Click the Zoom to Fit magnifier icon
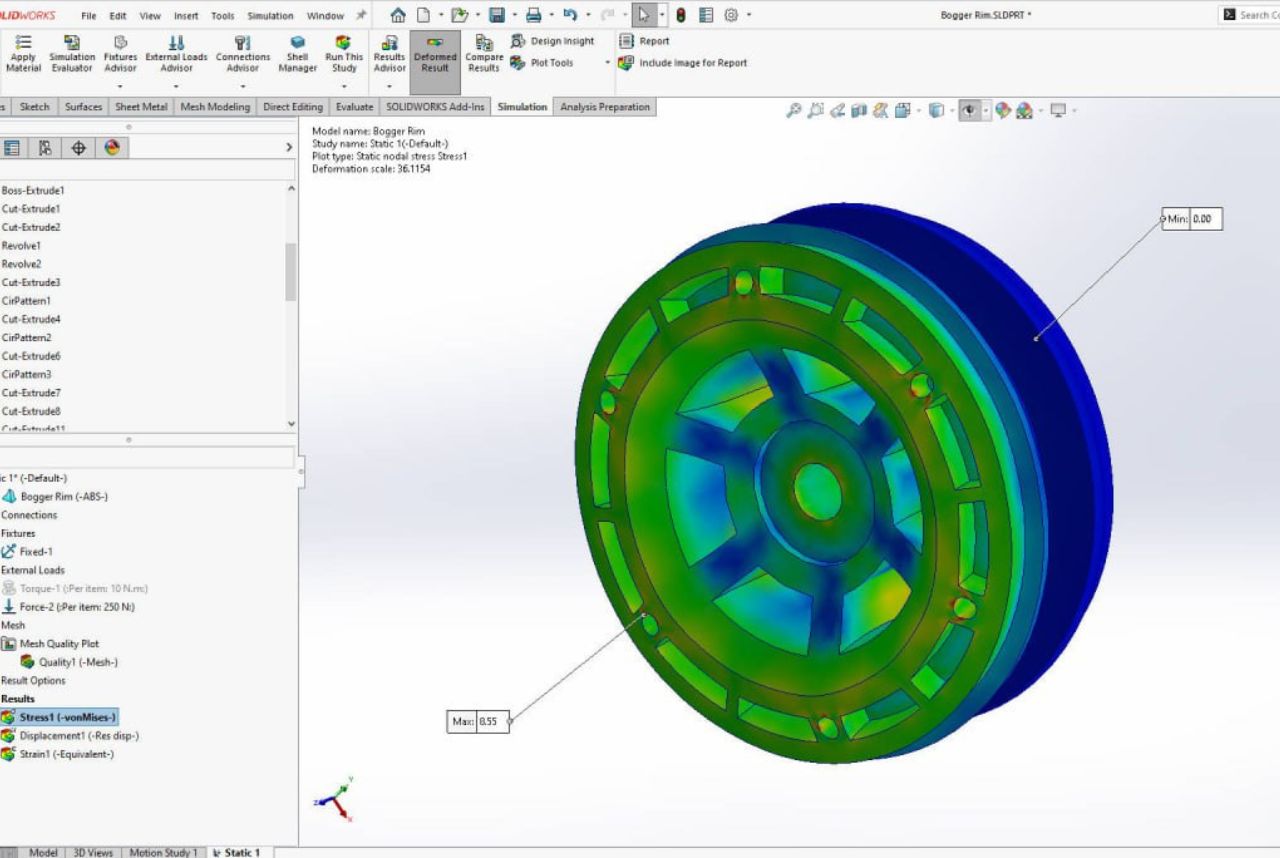 pos(794,111)
